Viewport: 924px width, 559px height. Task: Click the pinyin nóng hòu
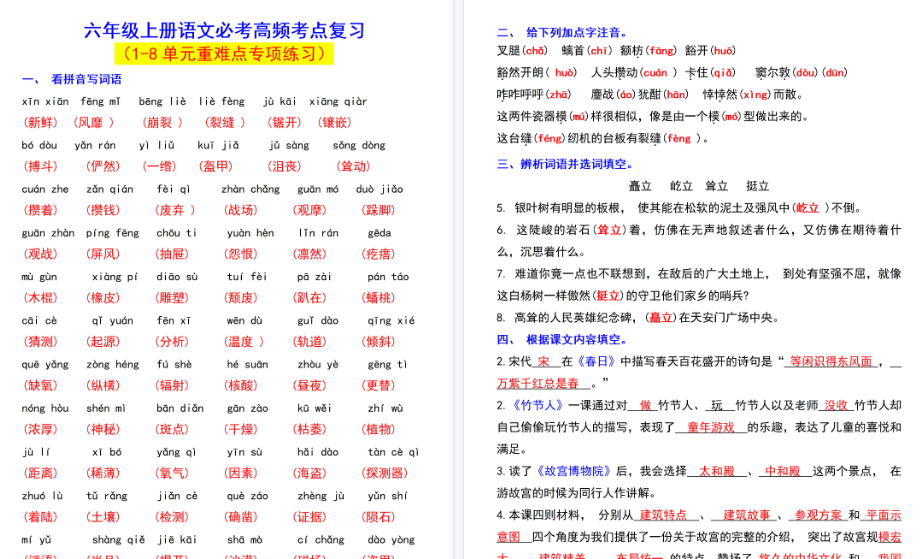45,408
